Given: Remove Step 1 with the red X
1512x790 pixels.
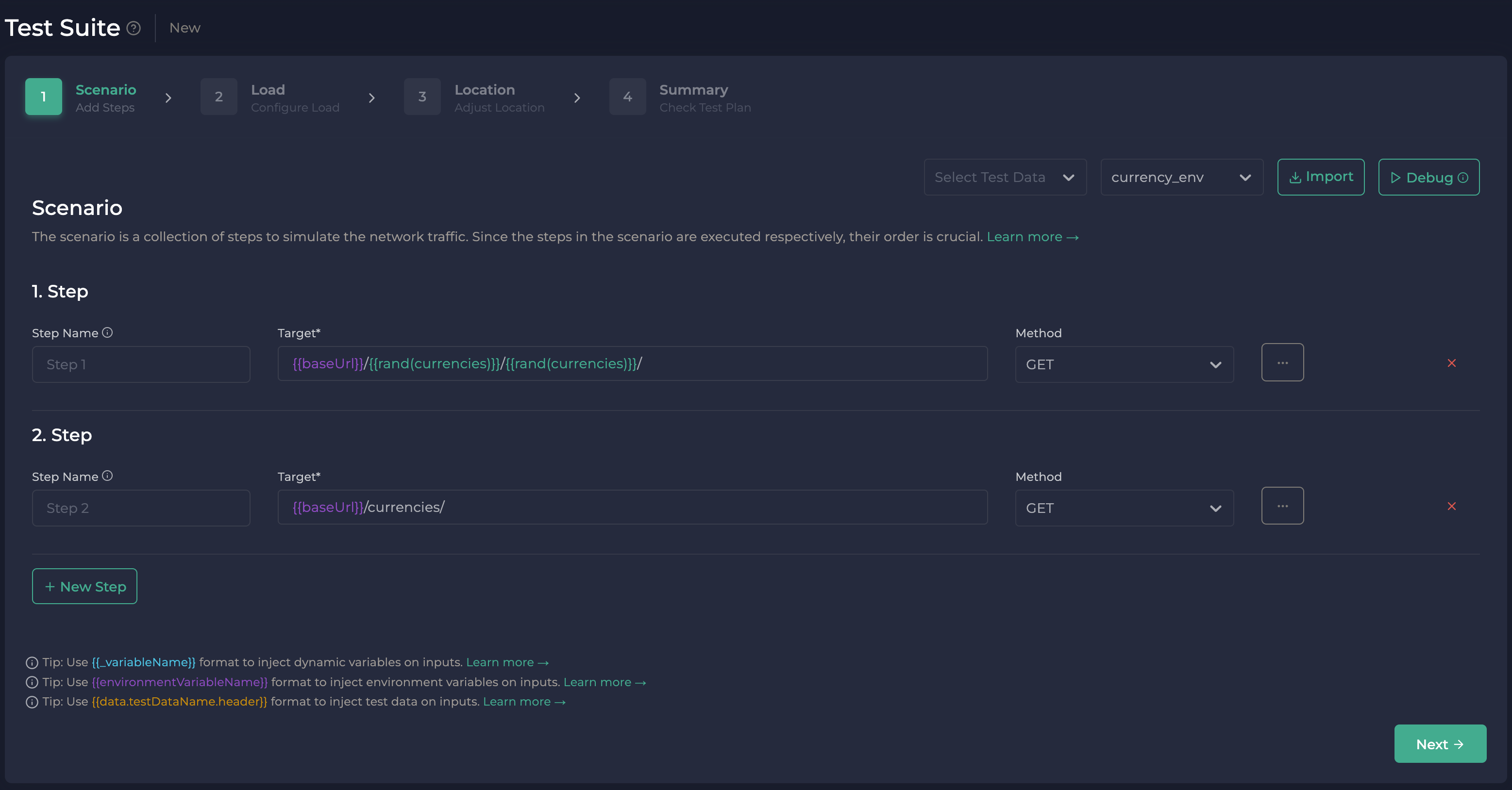Looking at the screenshot, I should pos(1451,363).
